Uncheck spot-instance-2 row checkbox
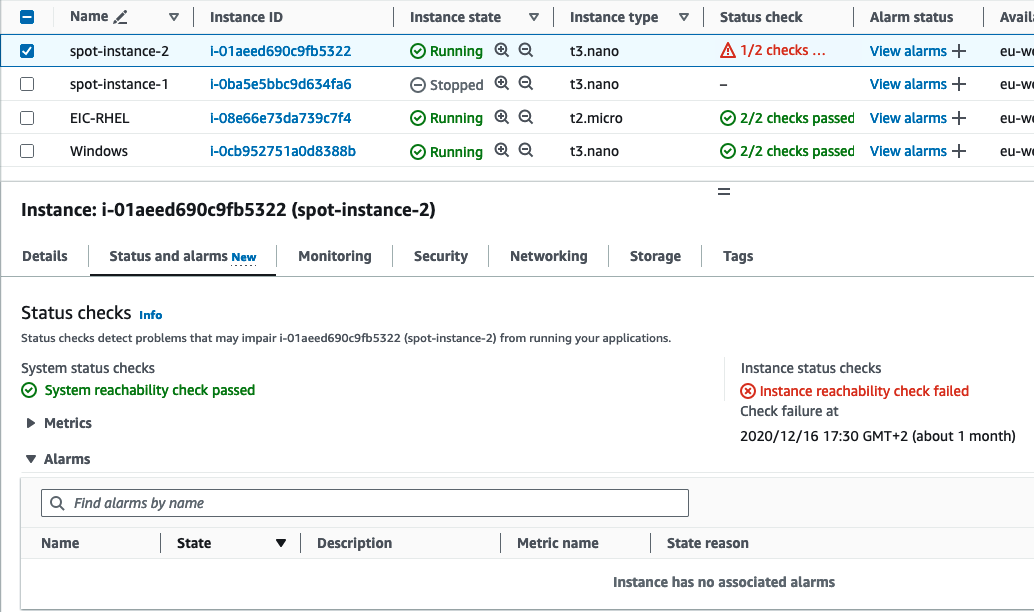Screen dimensions: 1034x612 tap(27, 51)
